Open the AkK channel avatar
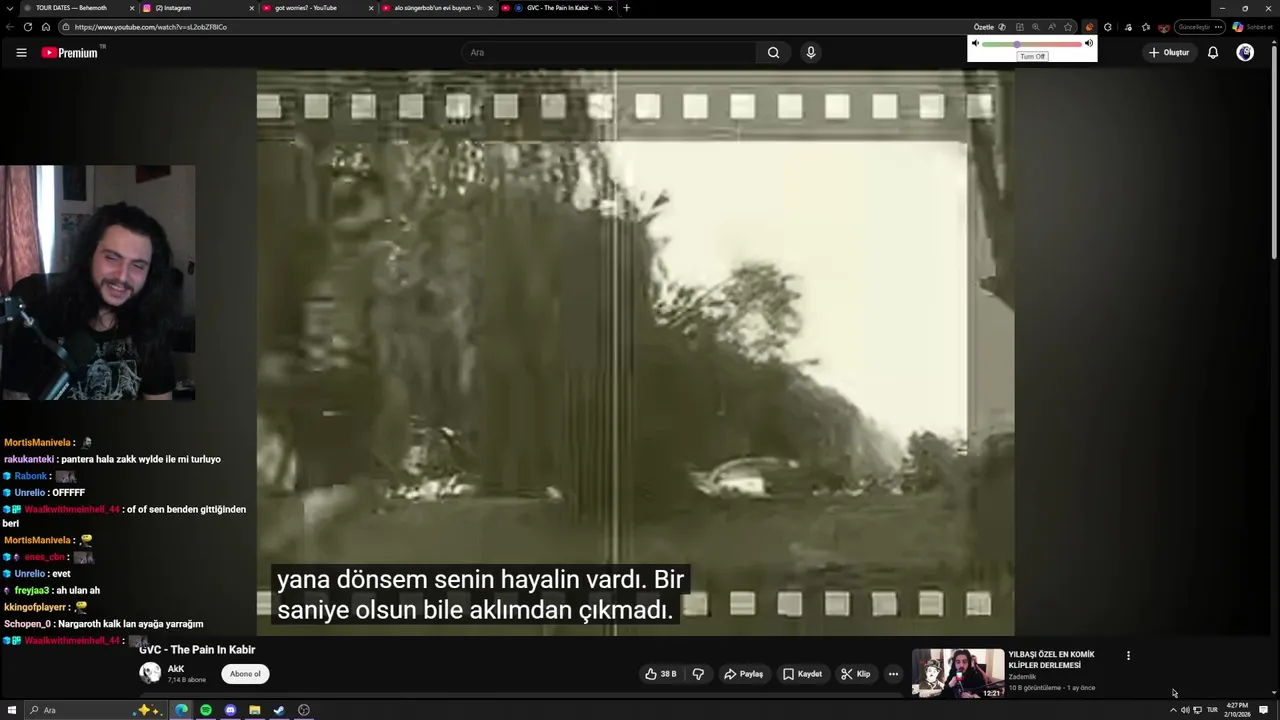 (x=150, y=673)
